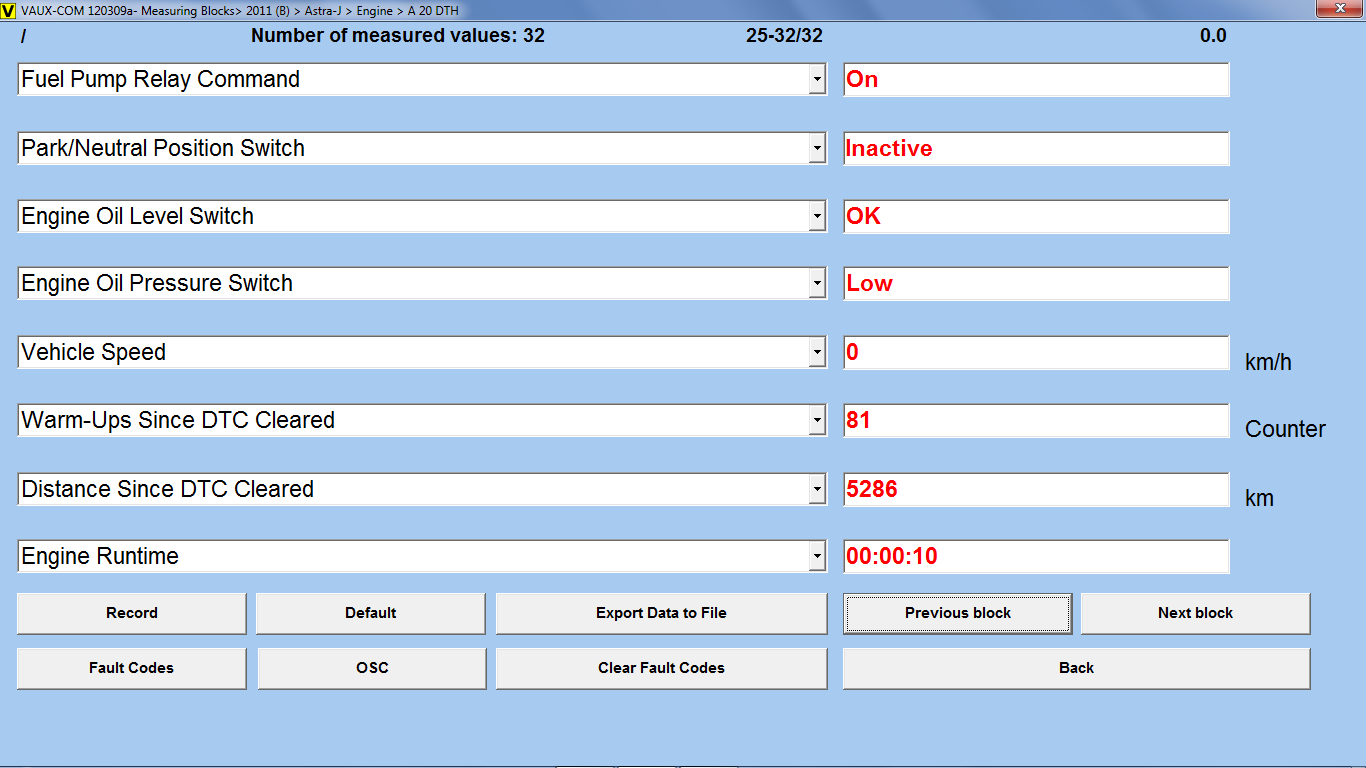This screenshot has width=1366, height=768.
Task: Advance to the Next block
Action: click(1195, 613)
